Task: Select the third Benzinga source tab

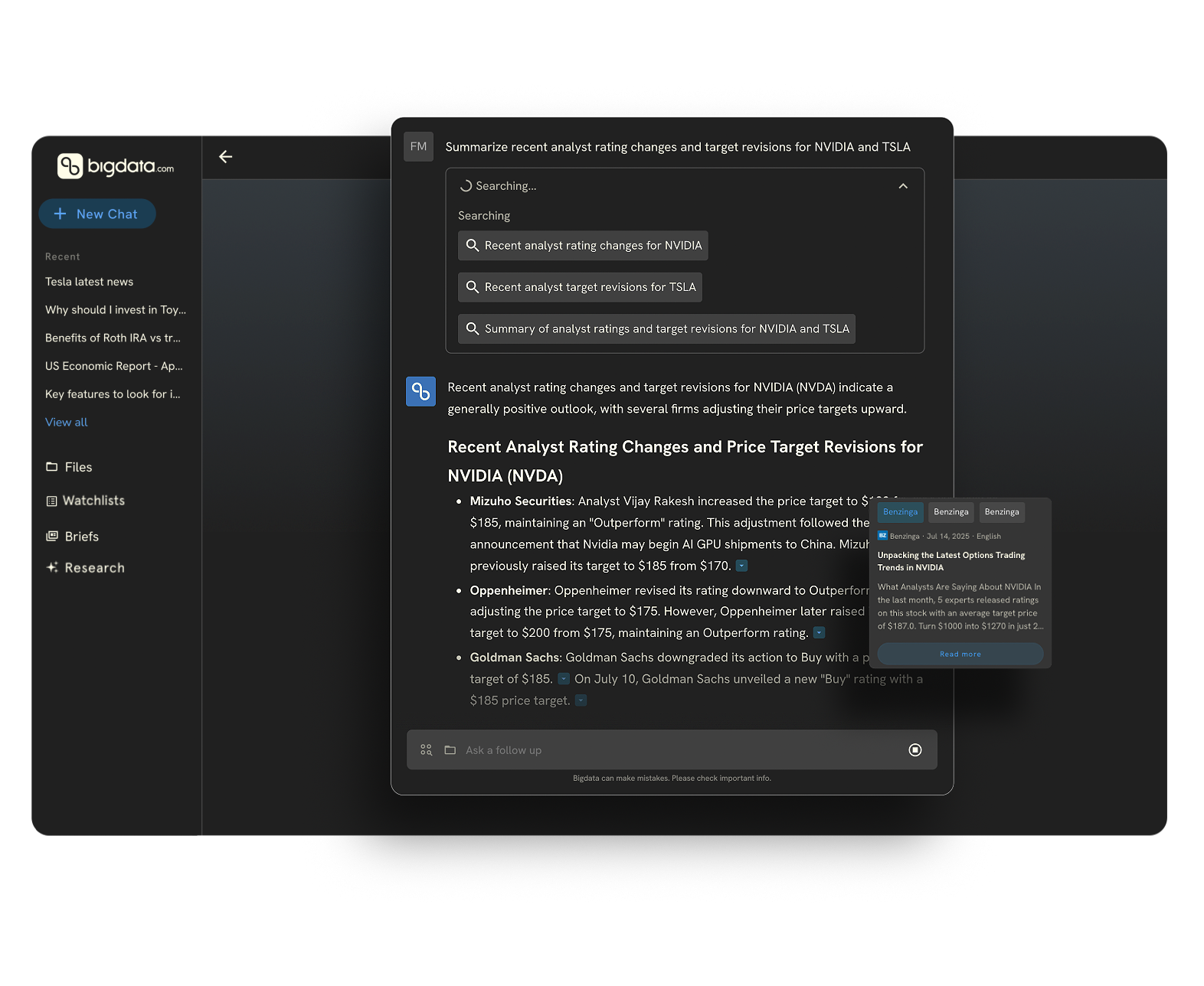Action: 1002,512
